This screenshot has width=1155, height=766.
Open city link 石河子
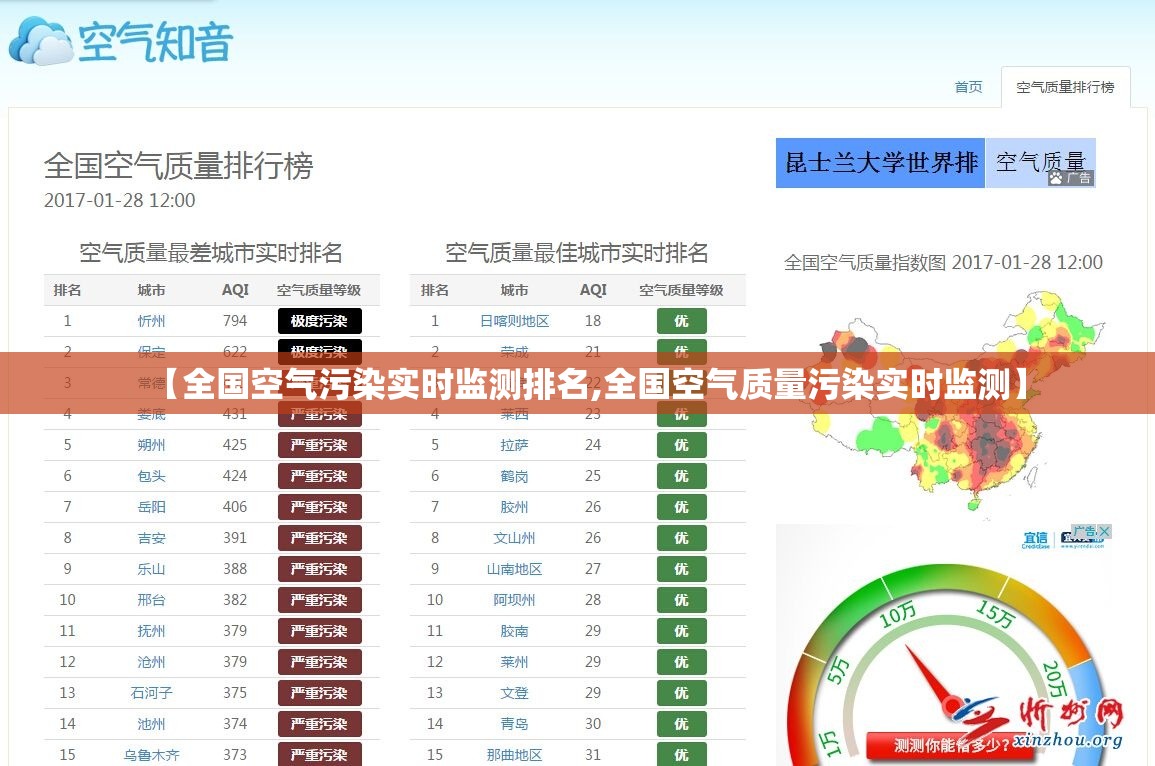pyautogui.click(x=151, y=692)
